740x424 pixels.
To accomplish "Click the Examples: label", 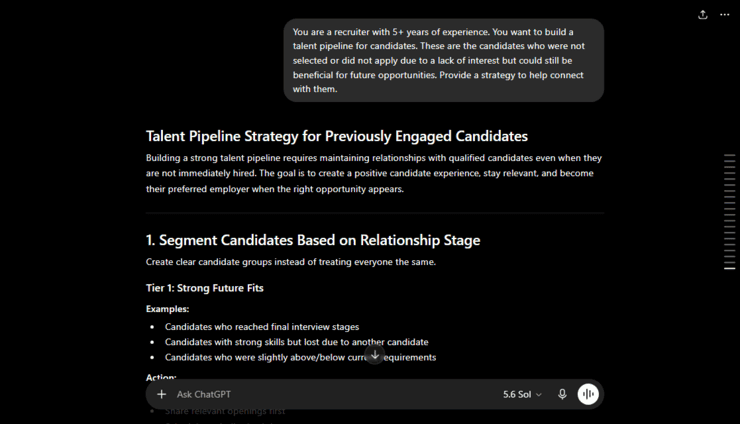I will click(168, 309).
